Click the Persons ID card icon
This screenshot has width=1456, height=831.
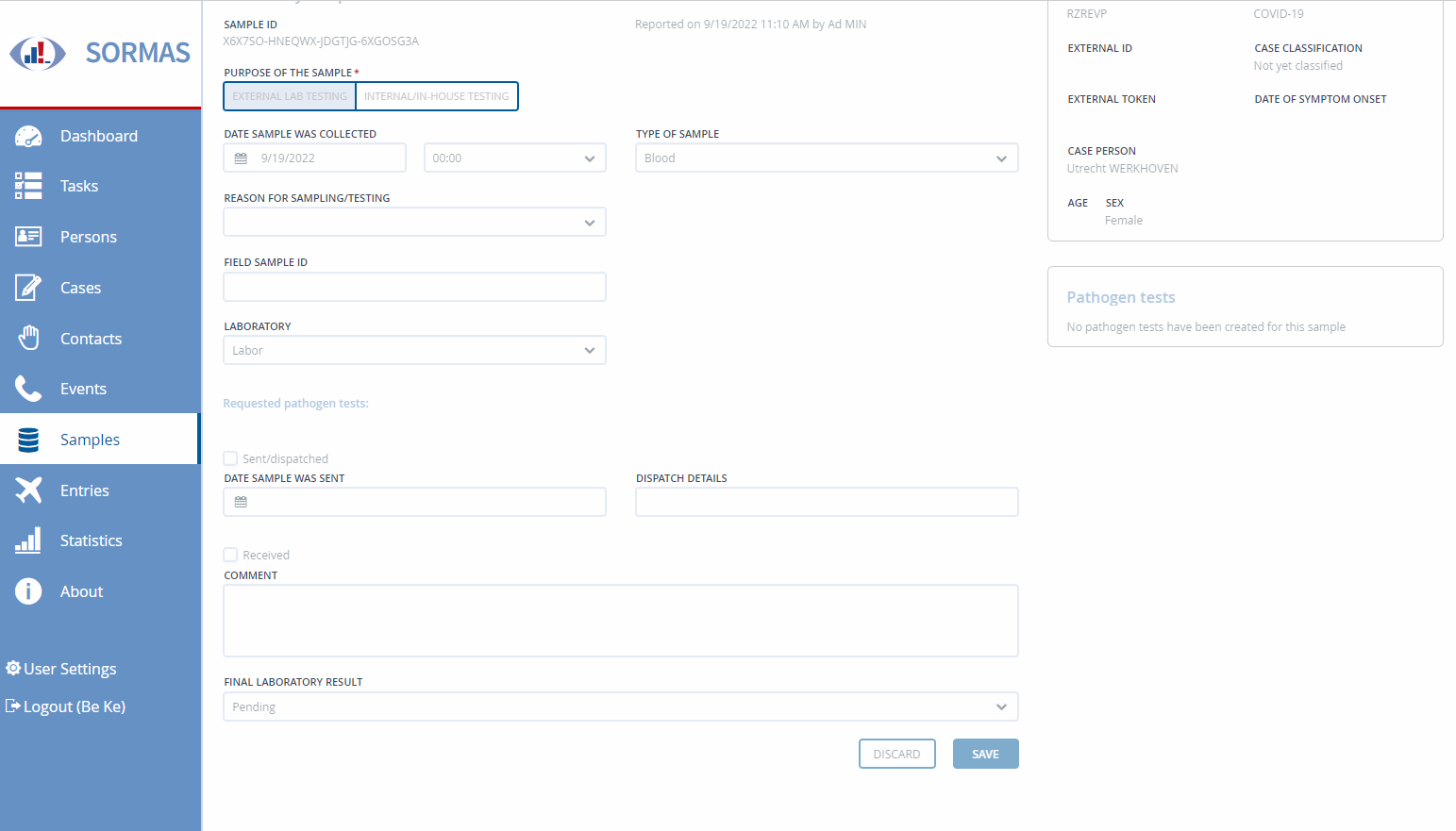point(28,237)
